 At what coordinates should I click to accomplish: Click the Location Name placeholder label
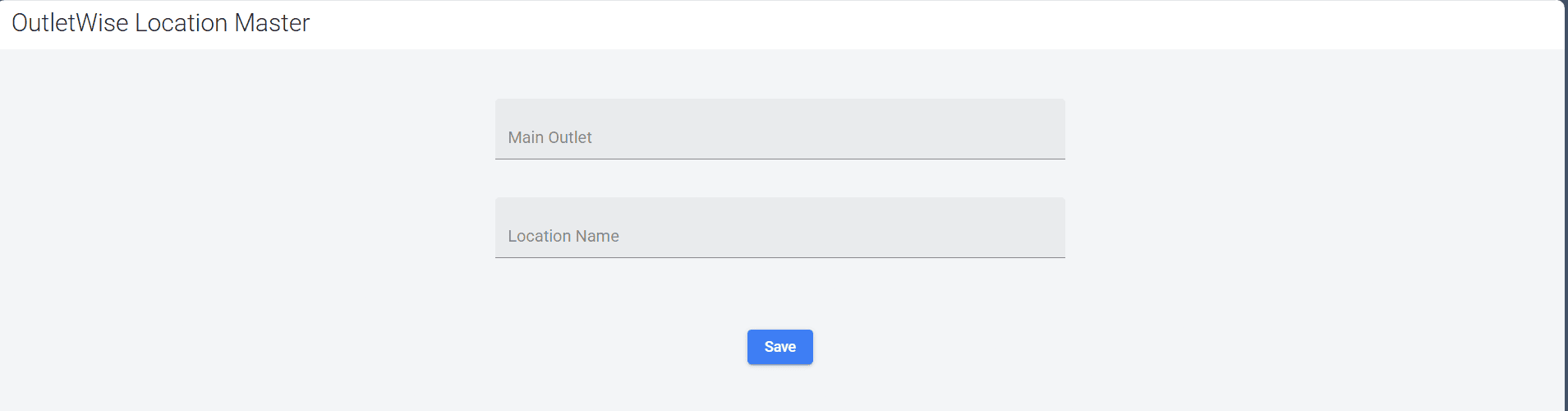tap(563, 236)
